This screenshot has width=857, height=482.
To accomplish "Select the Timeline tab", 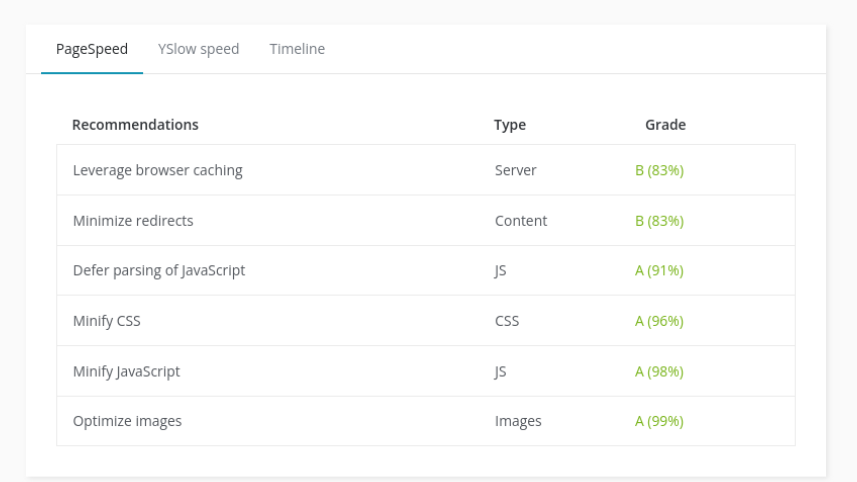I will [x=297, y=49].
